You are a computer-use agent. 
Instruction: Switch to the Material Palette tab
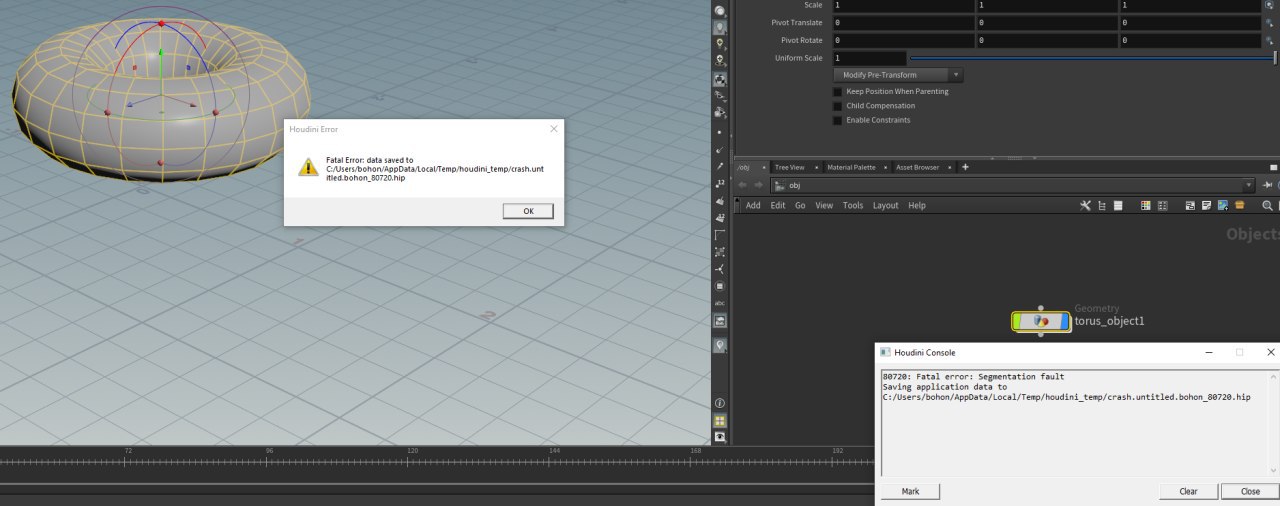coord(851,167)
